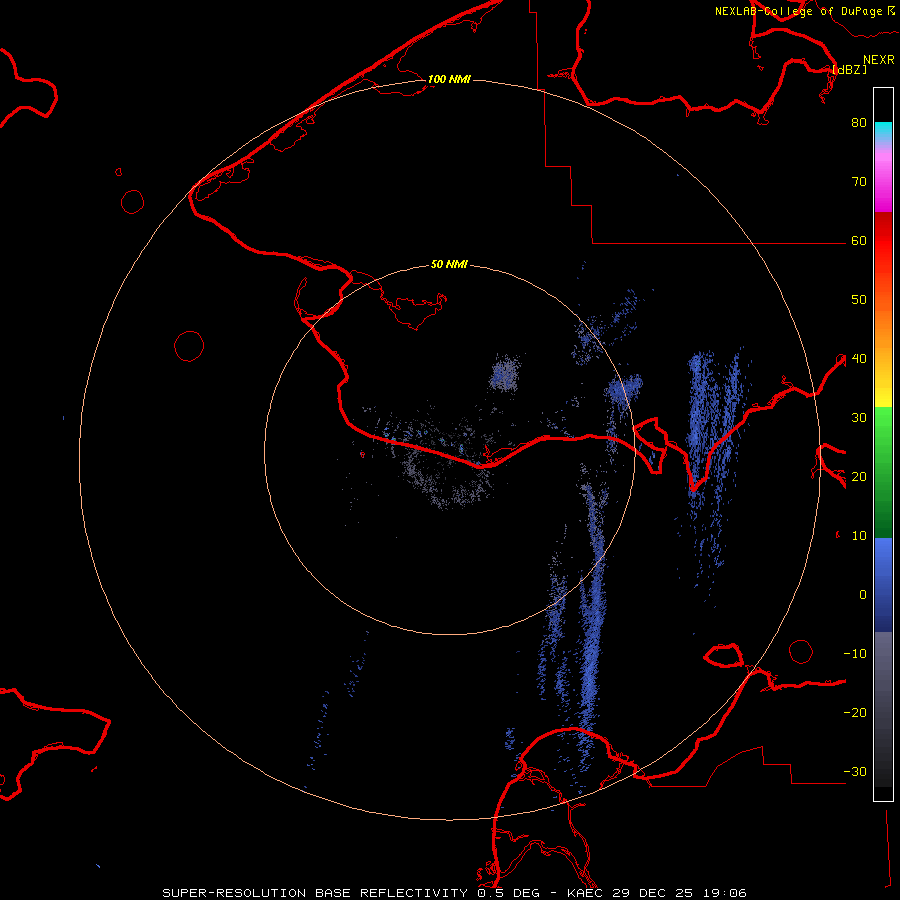
Task: Pick the cyan segment of the color bar
Action: point(883,133)
